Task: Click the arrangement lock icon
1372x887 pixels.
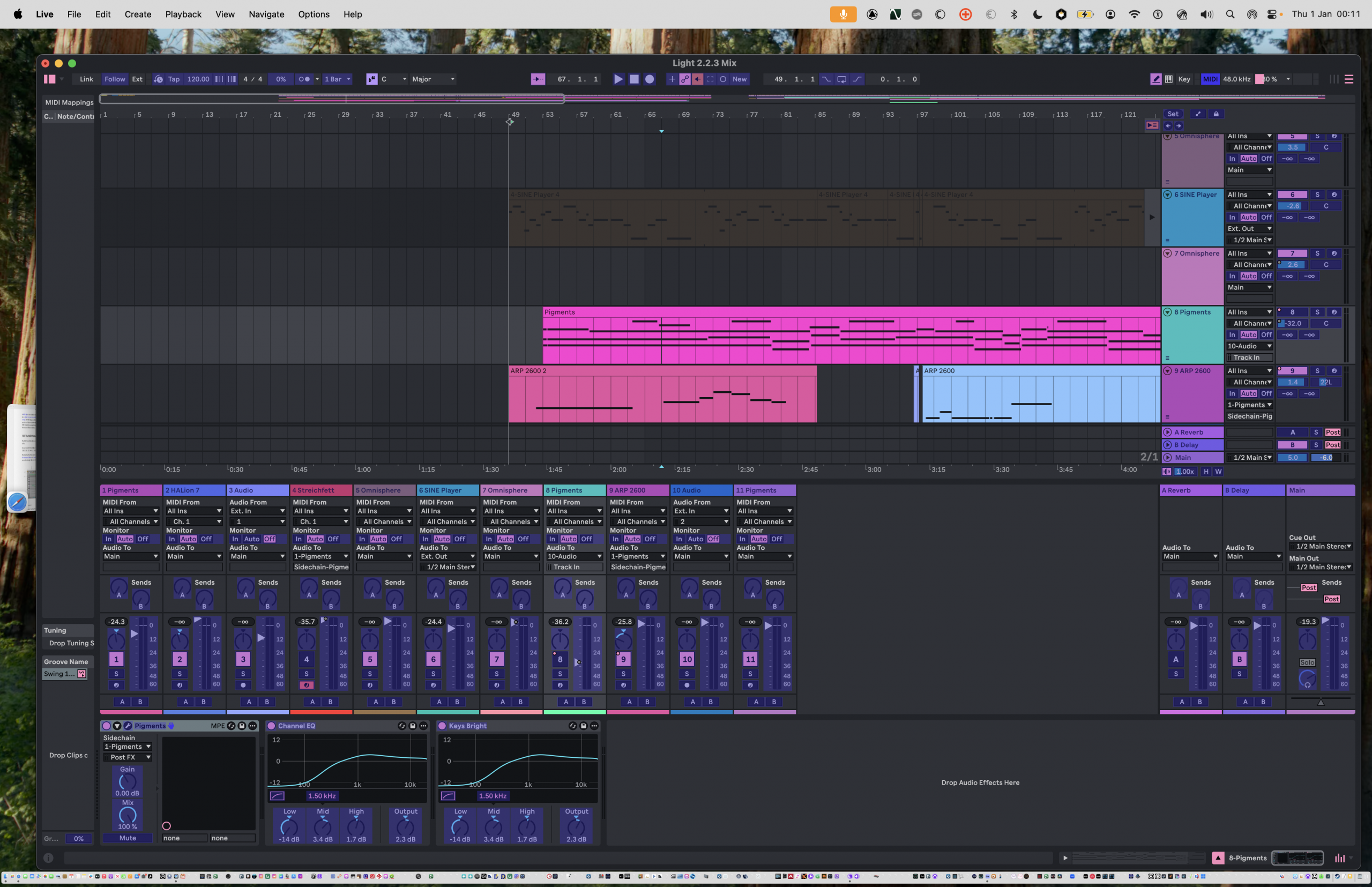Action: 1216,114
